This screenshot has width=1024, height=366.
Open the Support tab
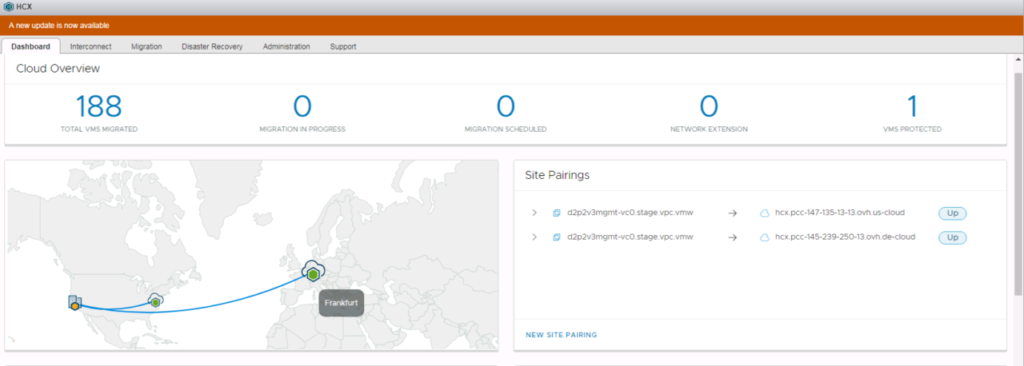[x=343, y=46]
